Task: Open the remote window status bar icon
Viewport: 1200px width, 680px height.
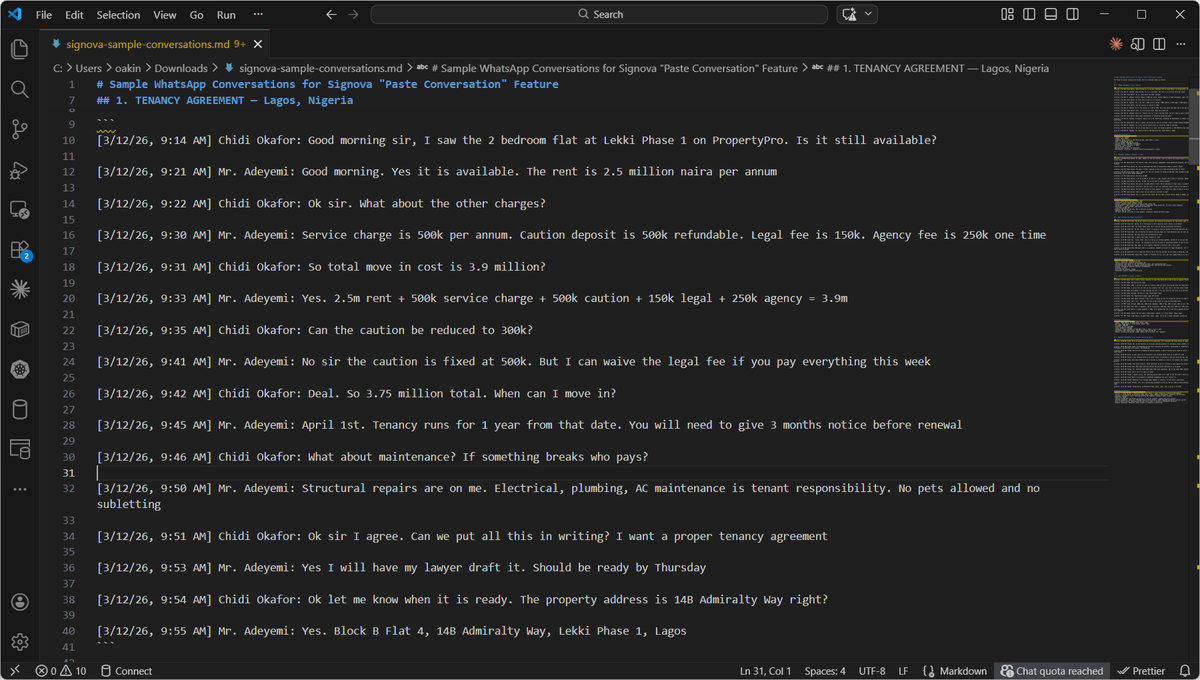Action: coord(14,671)
